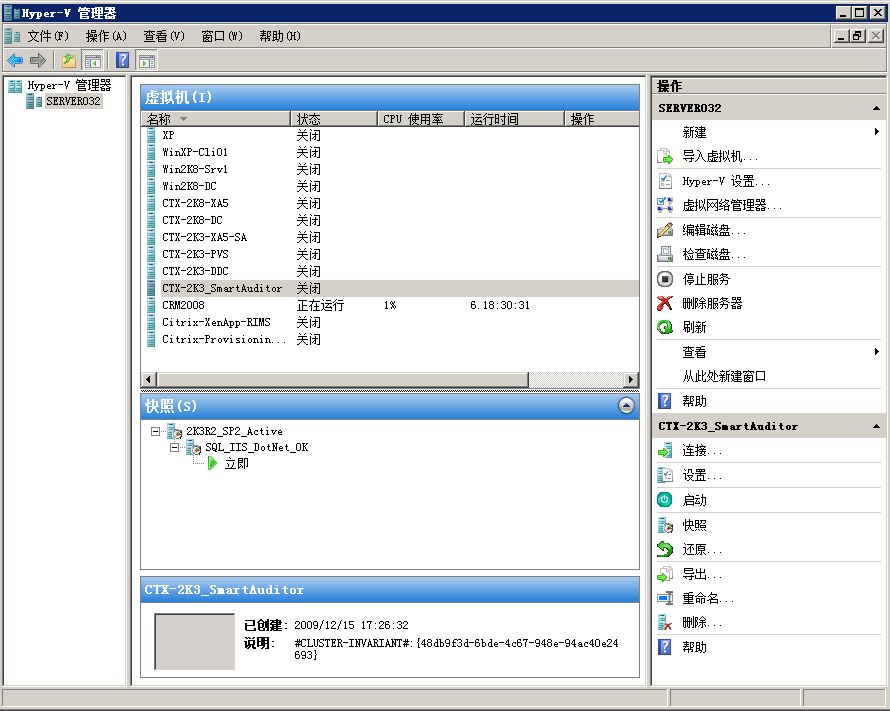Open the 文件(F) menu
This screenshot has width=890, height=711.
(x=48, y=36)
